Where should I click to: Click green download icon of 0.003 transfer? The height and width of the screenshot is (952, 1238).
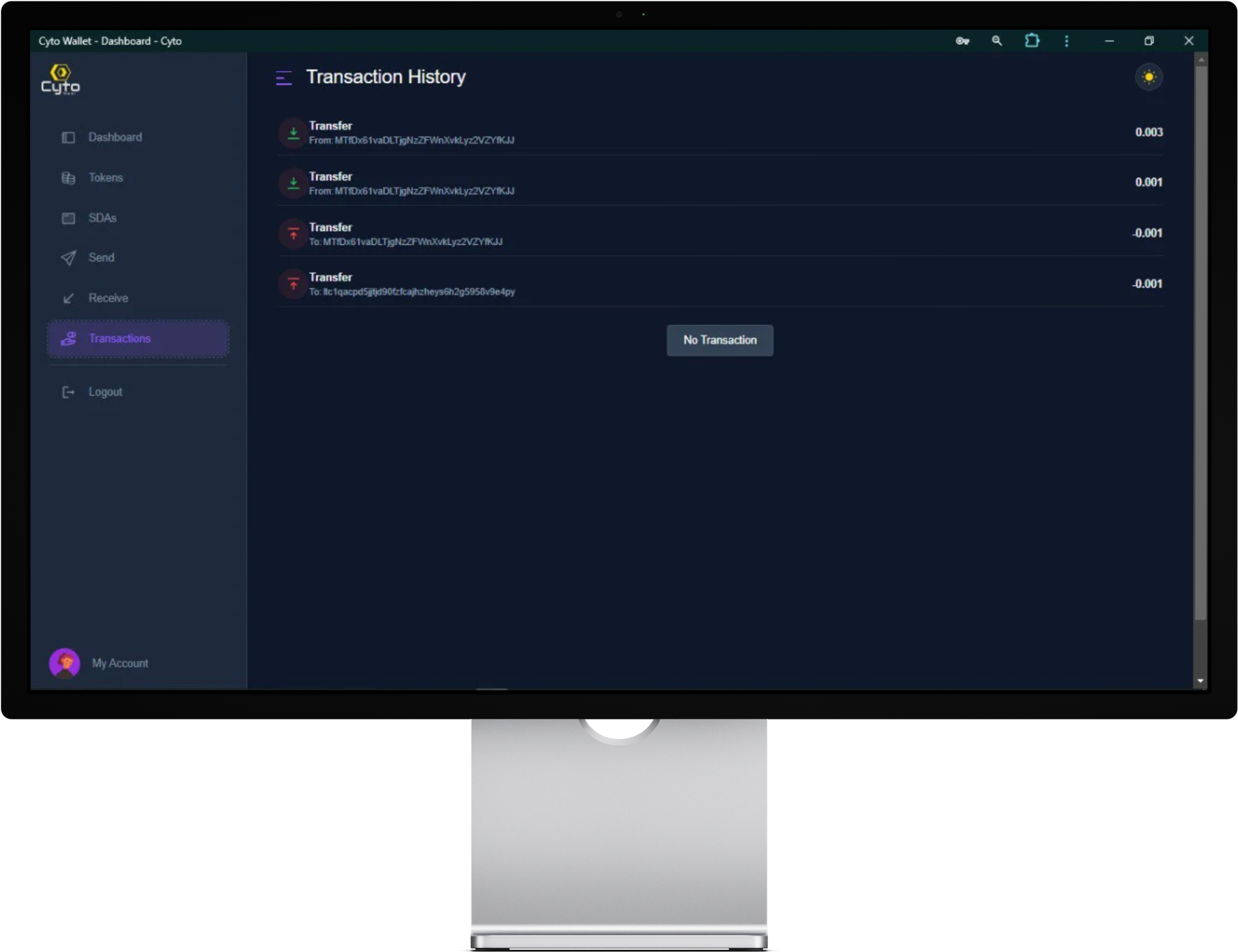coord(293,133)
